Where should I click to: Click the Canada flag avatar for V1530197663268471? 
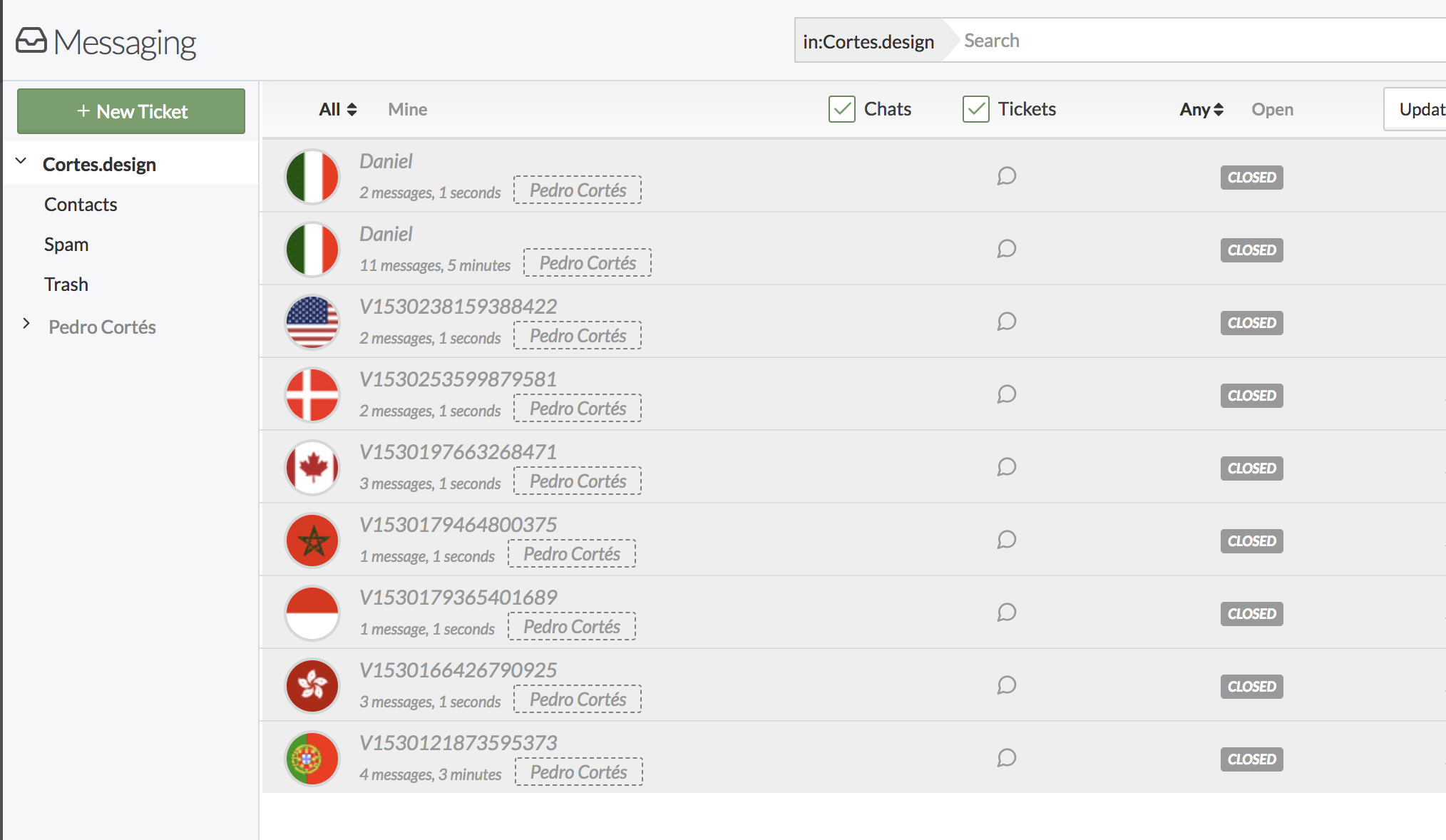tap(312, 468)
